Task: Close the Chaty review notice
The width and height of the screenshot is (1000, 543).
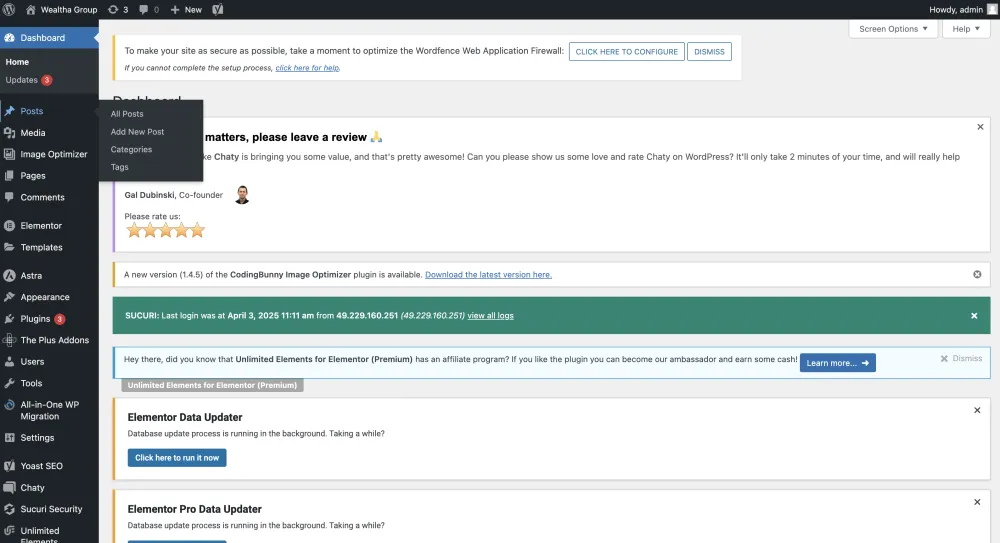Action: pos(980,127)
